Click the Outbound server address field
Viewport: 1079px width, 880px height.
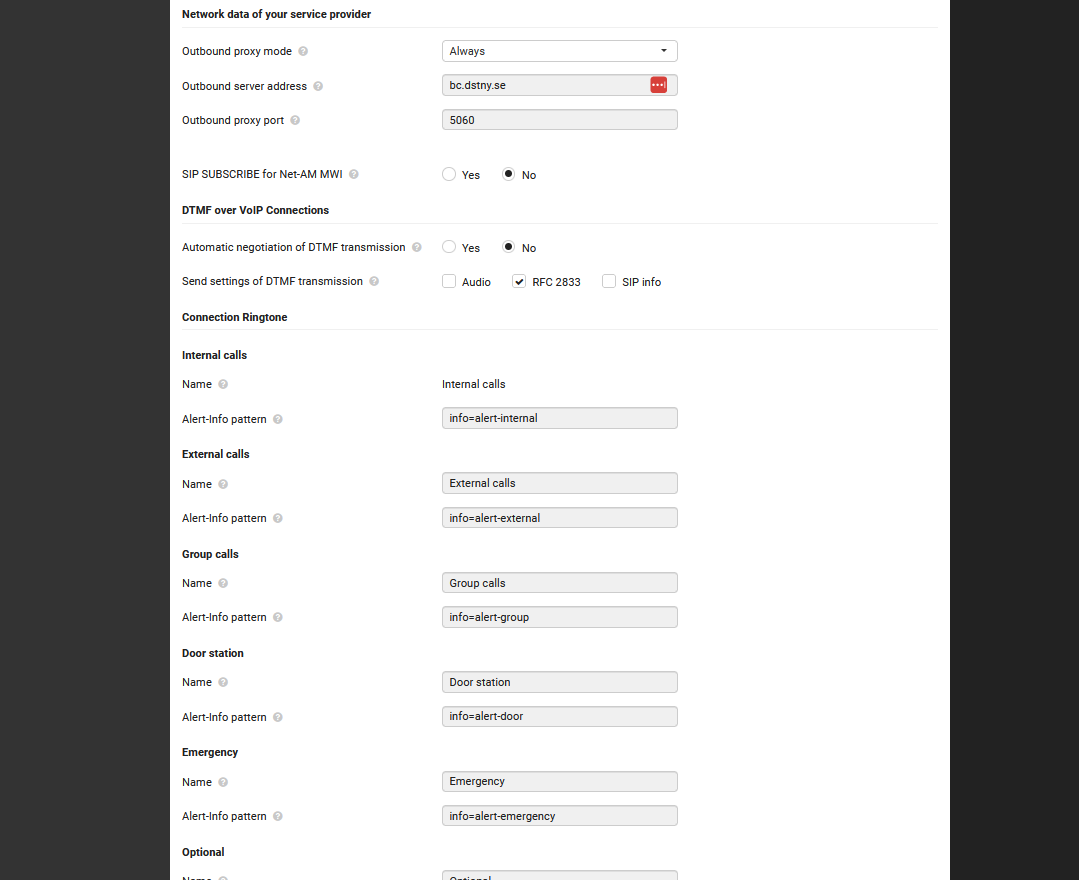pos(545,85)
